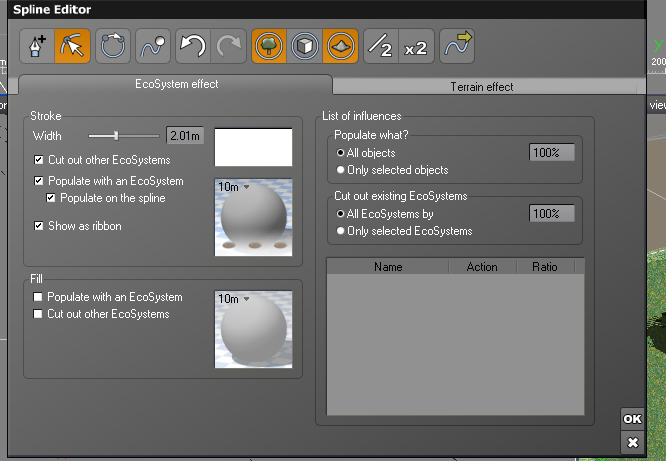Click the Stroke Width slider
The height and width of the screenshot is (461, 666).
coord(123,135)
